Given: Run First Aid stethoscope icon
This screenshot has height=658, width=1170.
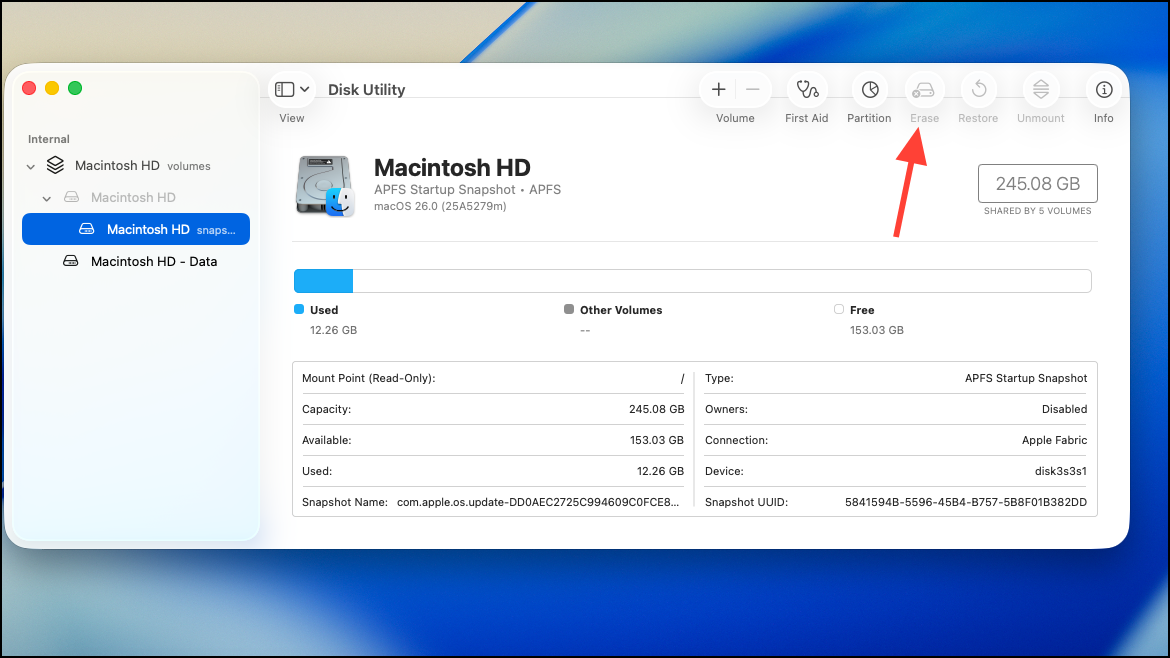Looking at the screenshot, I should 807,90.
